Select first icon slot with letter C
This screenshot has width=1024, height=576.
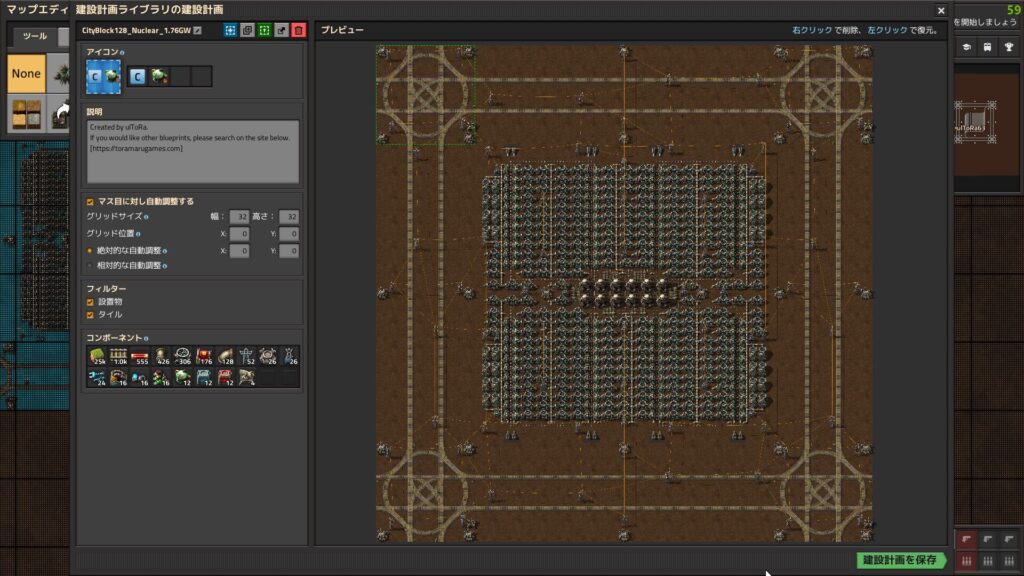(137, 76)
